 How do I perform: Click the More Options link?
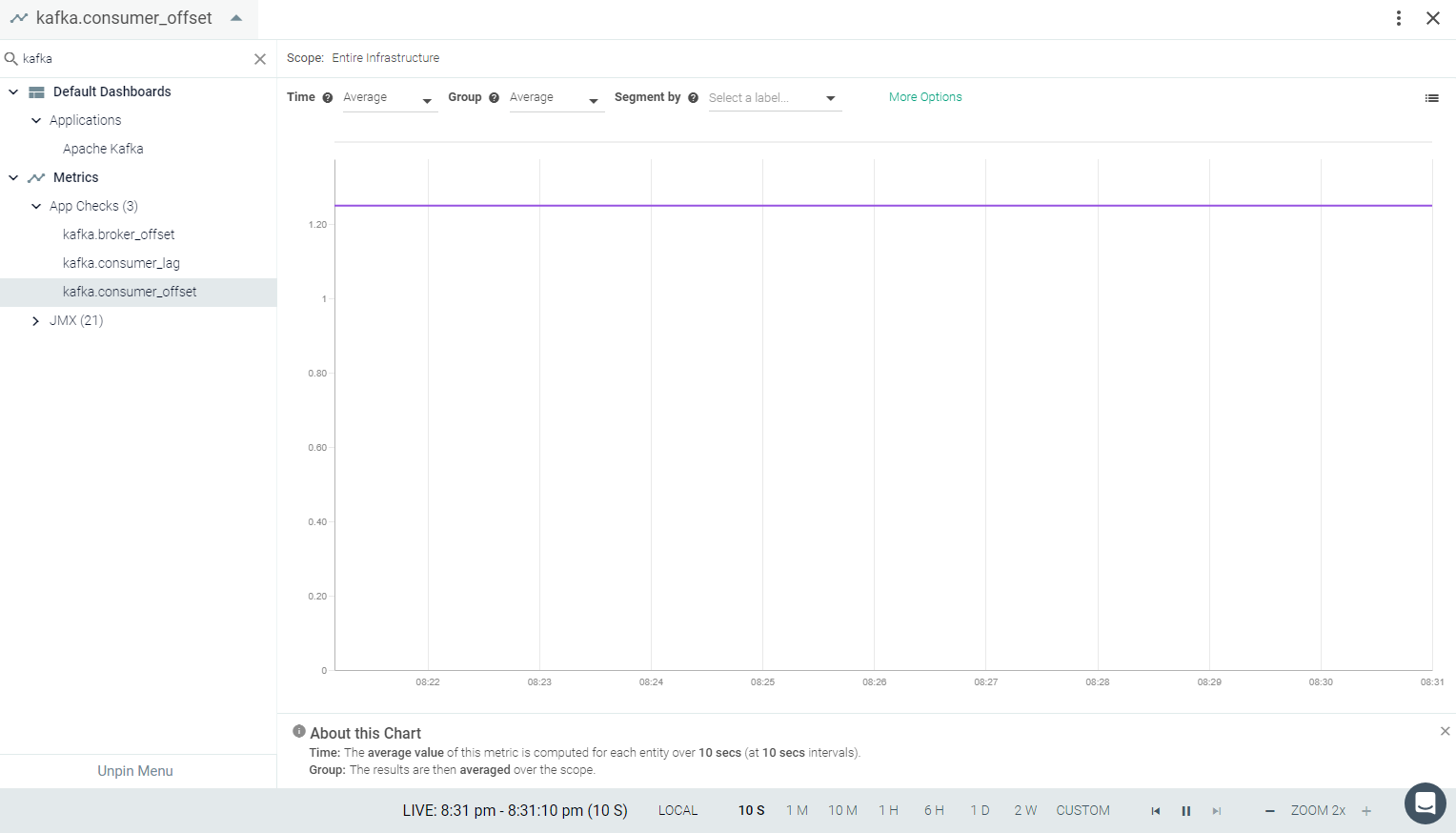click(925, 97)
